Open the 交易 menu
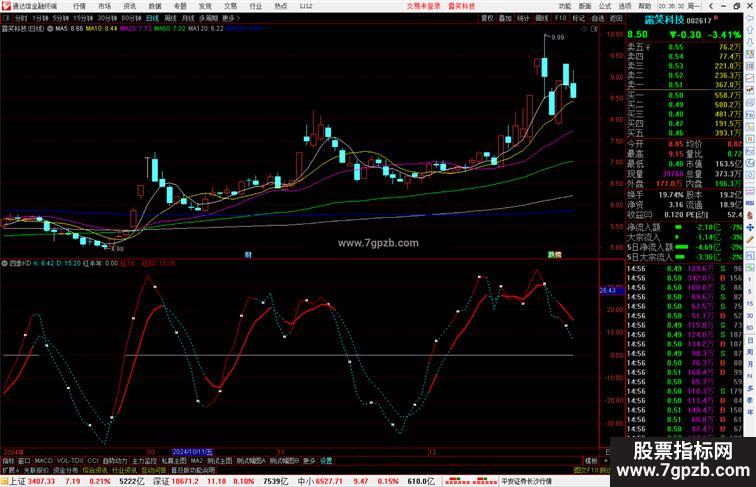Image resolution: width=756 pixels, height=487 pixels. pos(230,6)
